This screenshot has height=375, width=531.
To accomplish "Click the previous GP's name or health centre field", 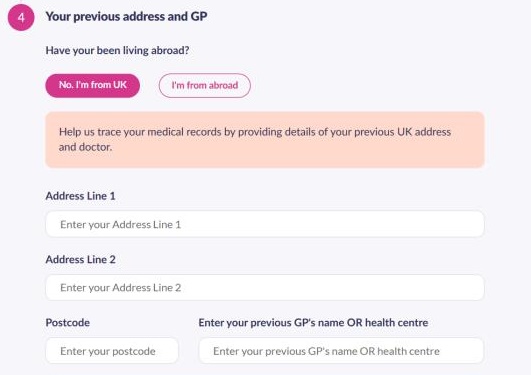I will [341, 351].
